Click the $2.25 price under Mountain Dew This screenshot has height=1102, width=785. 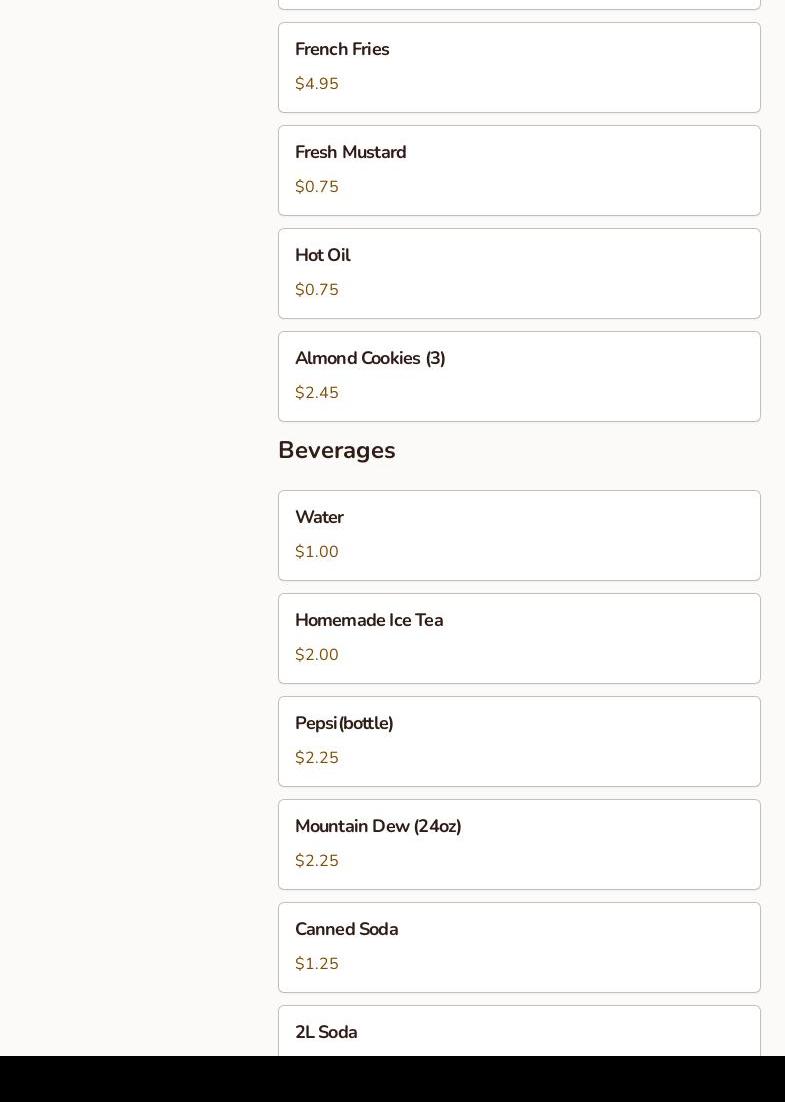pyautogui.click(x=317, y=861)
